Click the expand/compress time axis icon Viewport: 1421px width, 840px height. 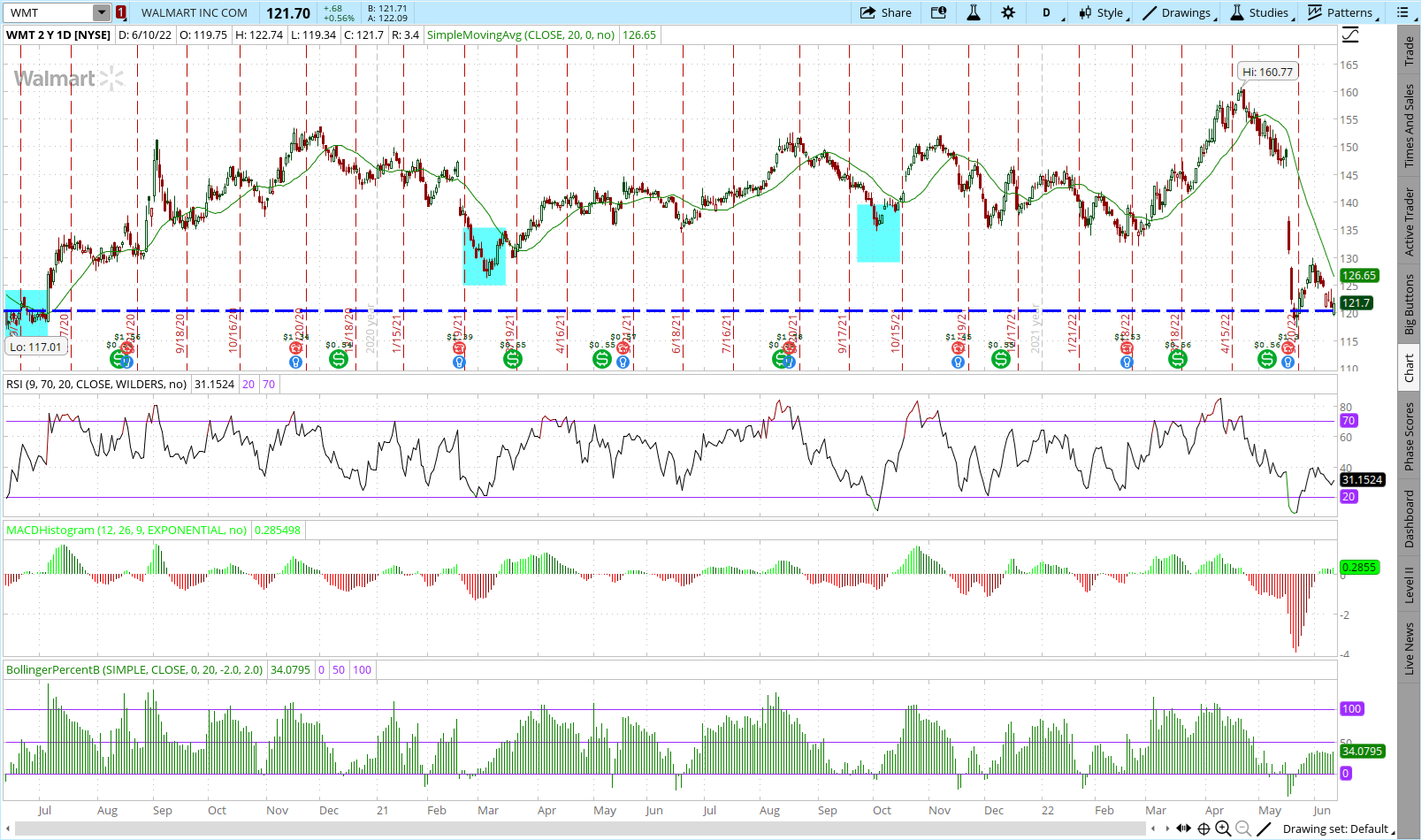(1183, 829)
